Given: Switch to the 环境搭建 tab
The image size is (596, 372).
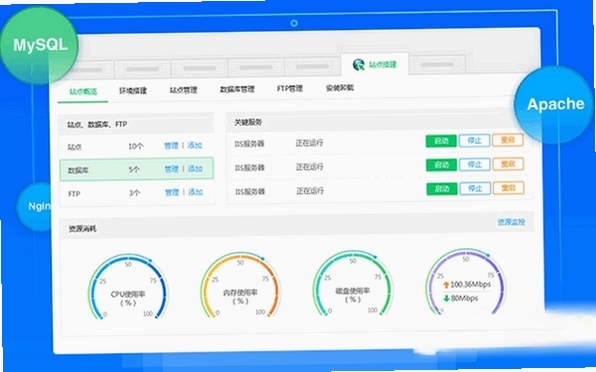Looking at the screenshot, I should coord(133,90).
